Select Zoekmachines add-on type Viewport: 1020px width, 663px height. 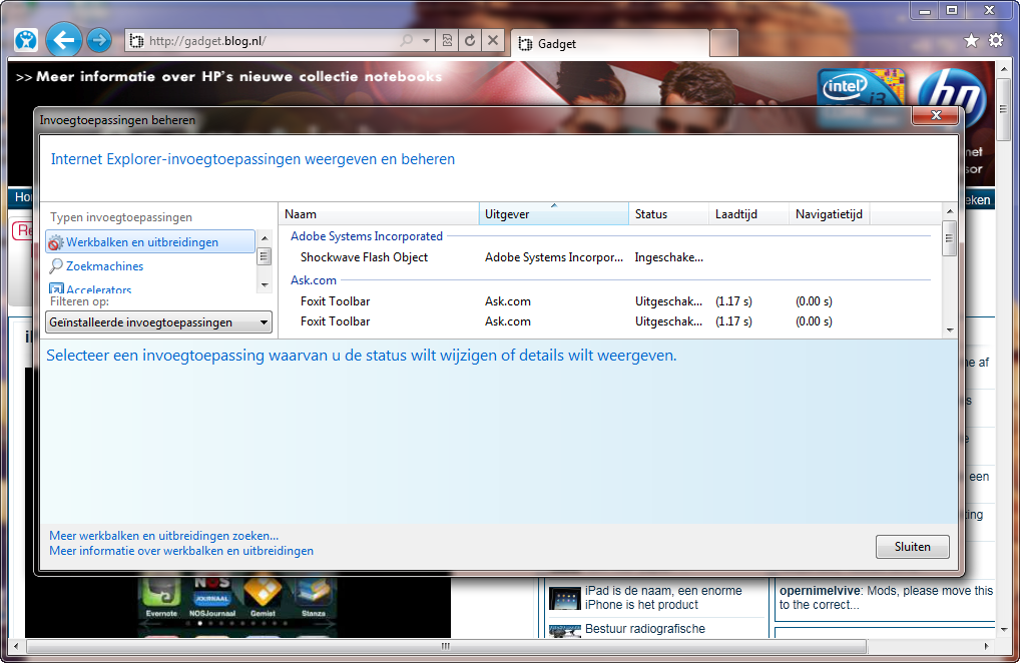[x=104, y=266]
